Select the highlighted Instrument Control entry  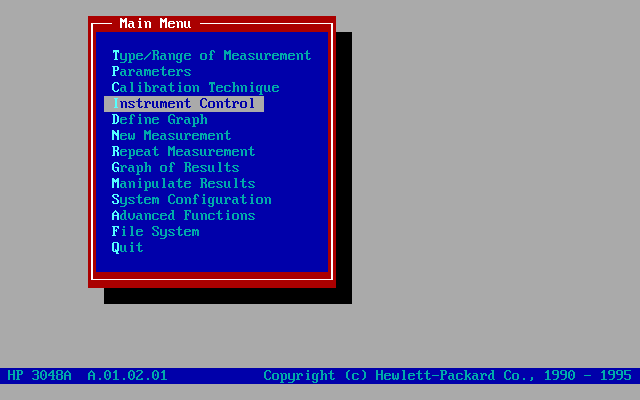click(184, 104)
